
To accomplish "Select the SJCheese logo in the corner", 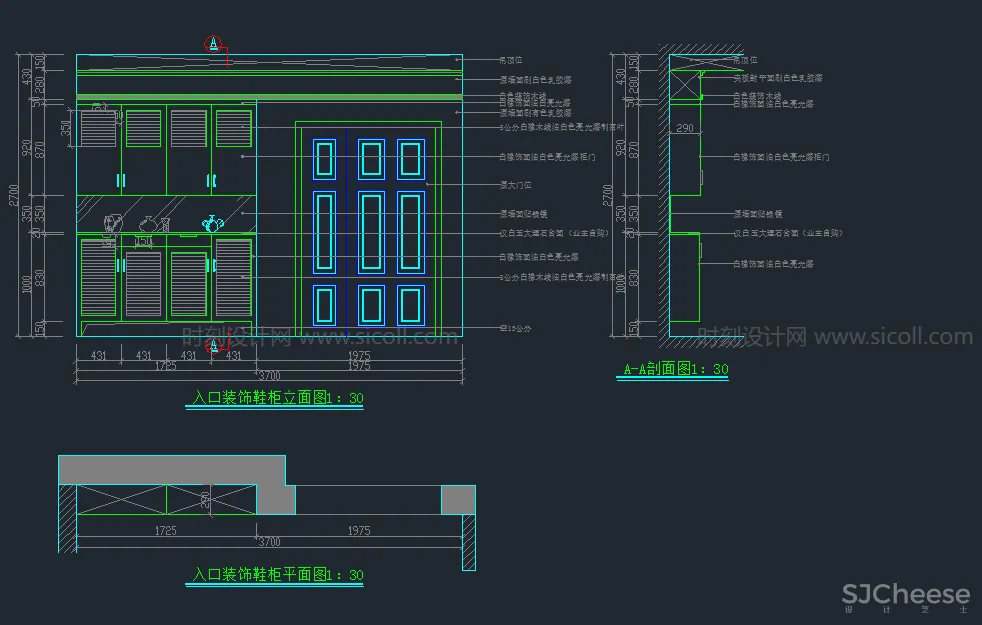I will (x=906, y=596).
